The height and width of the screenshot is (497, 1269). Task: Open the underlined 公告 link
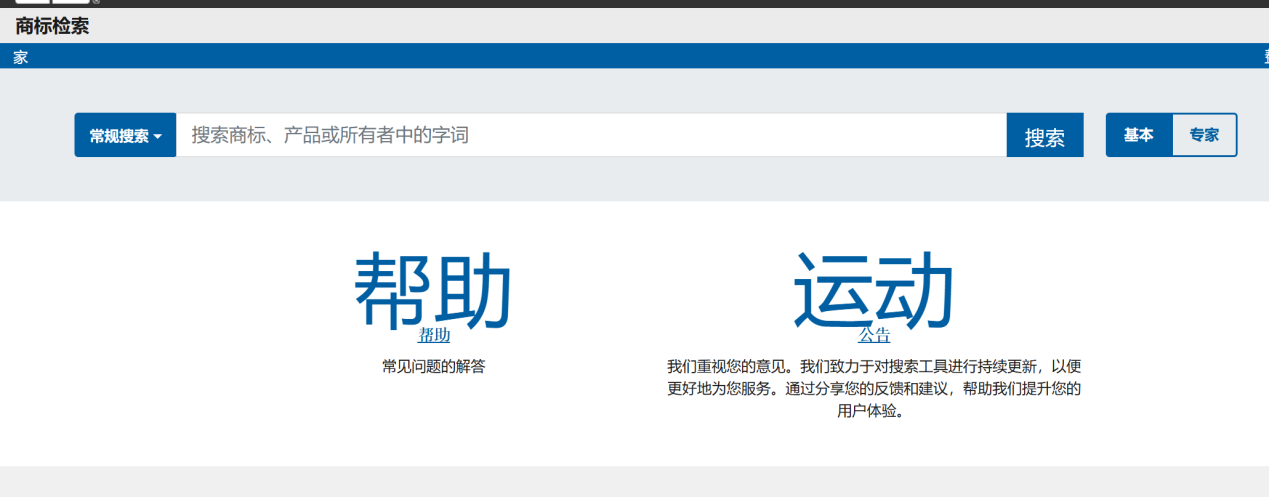pos(874,335)
